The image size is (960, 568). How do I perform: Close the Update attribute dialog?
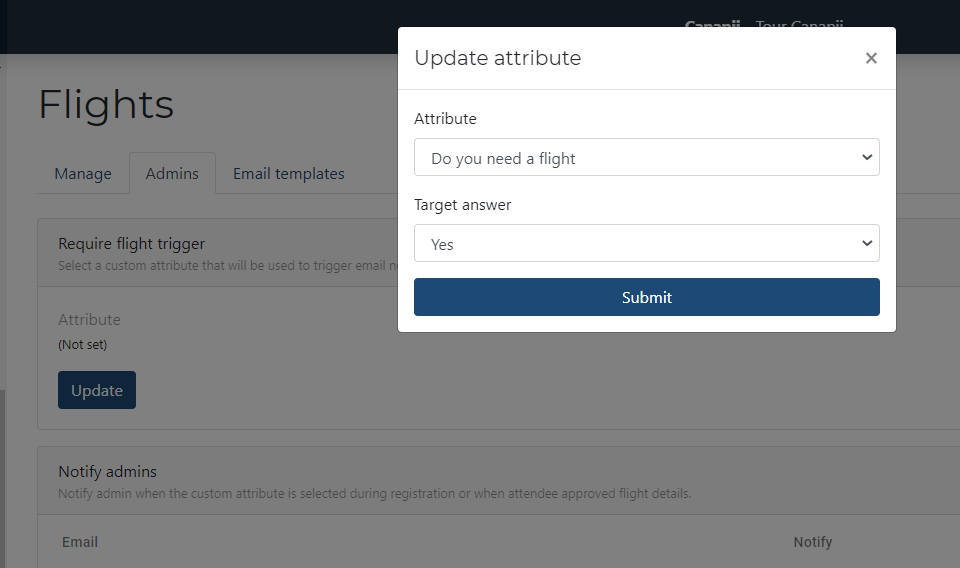(871, 58)
